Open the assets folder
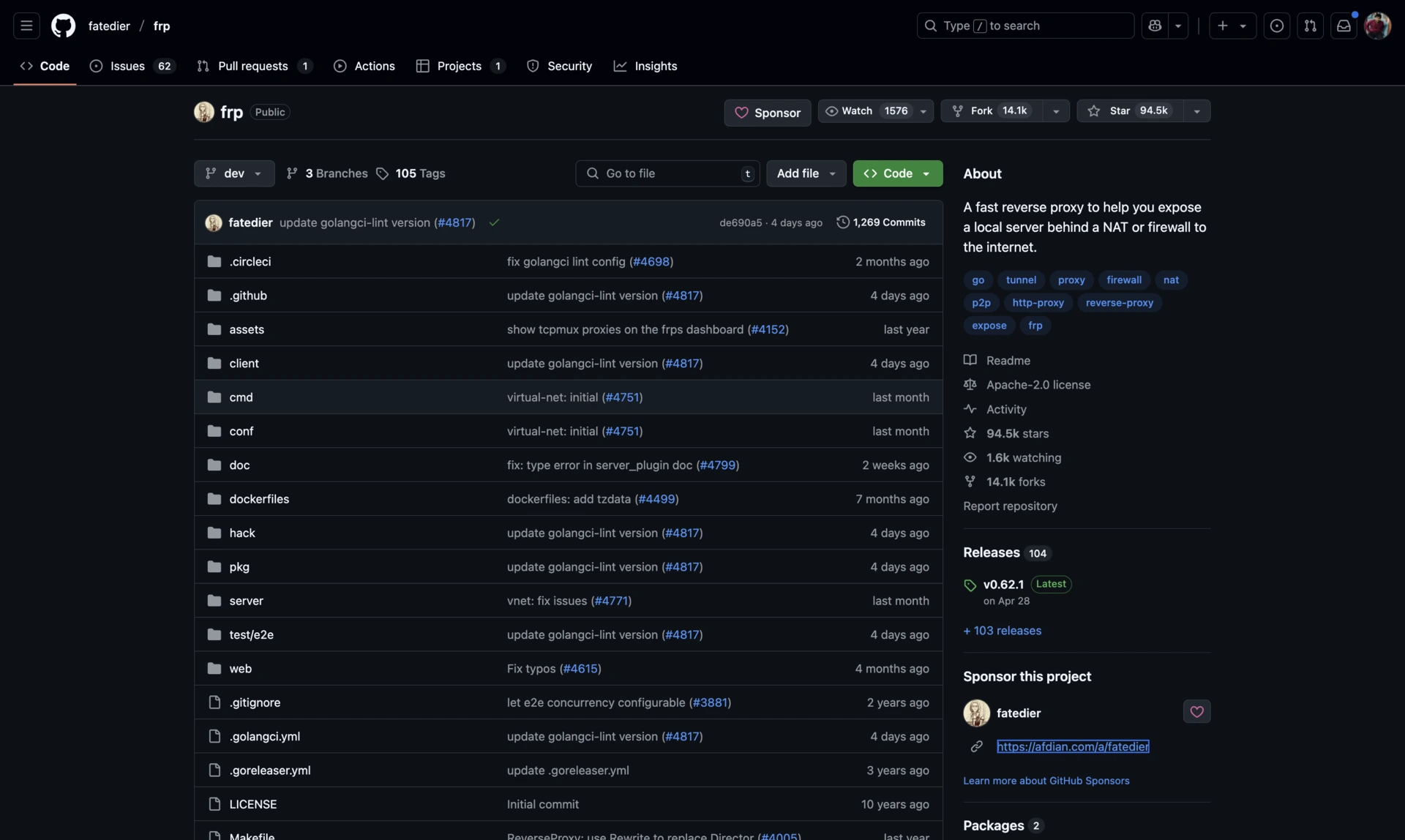 247,329
